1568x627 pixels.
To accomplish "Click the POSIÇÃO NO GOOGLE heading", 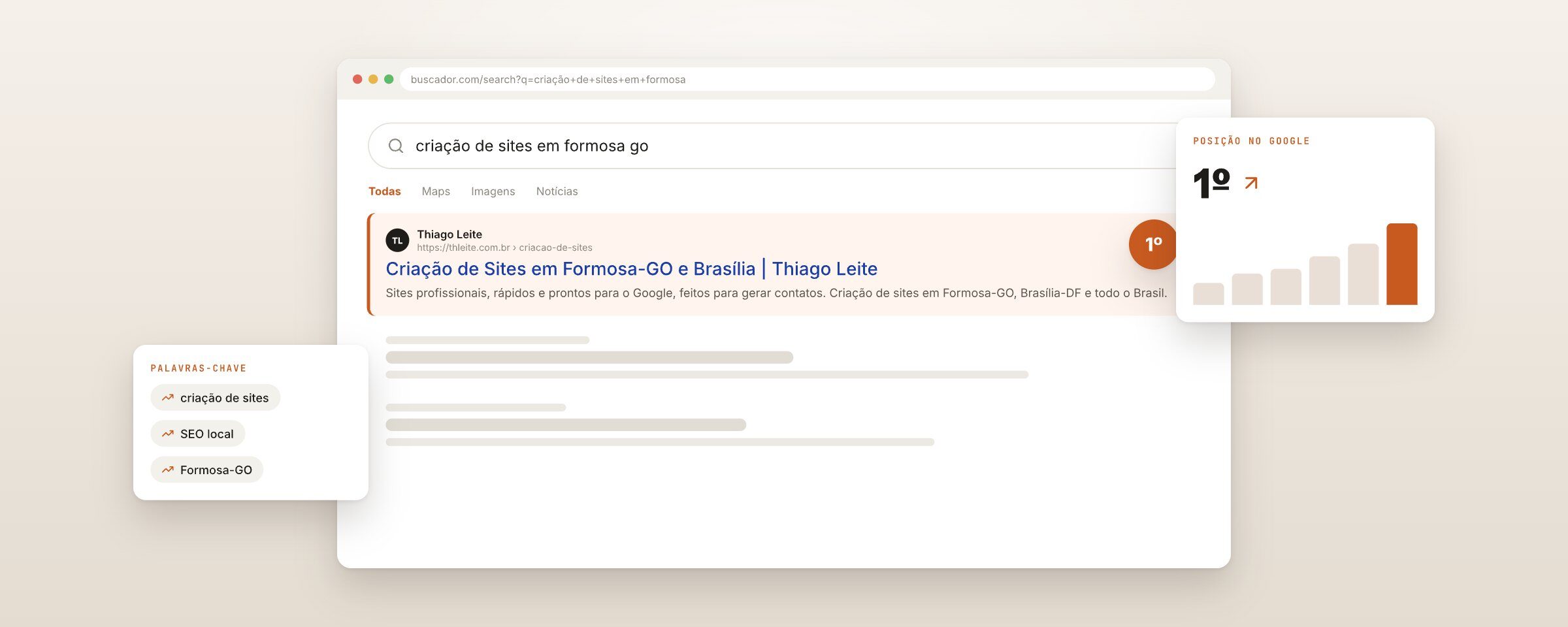I will tap(1251, 141).
